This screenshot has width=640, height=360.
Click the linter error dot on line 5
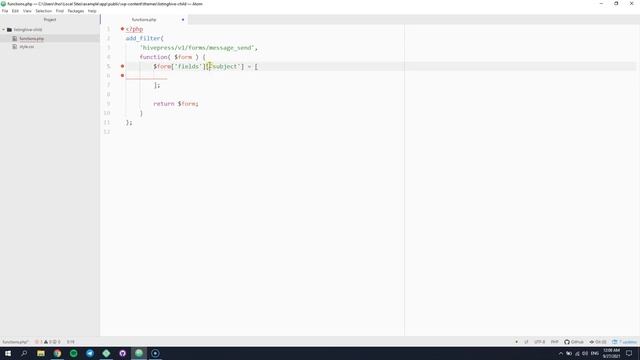(x=122, y=66)
